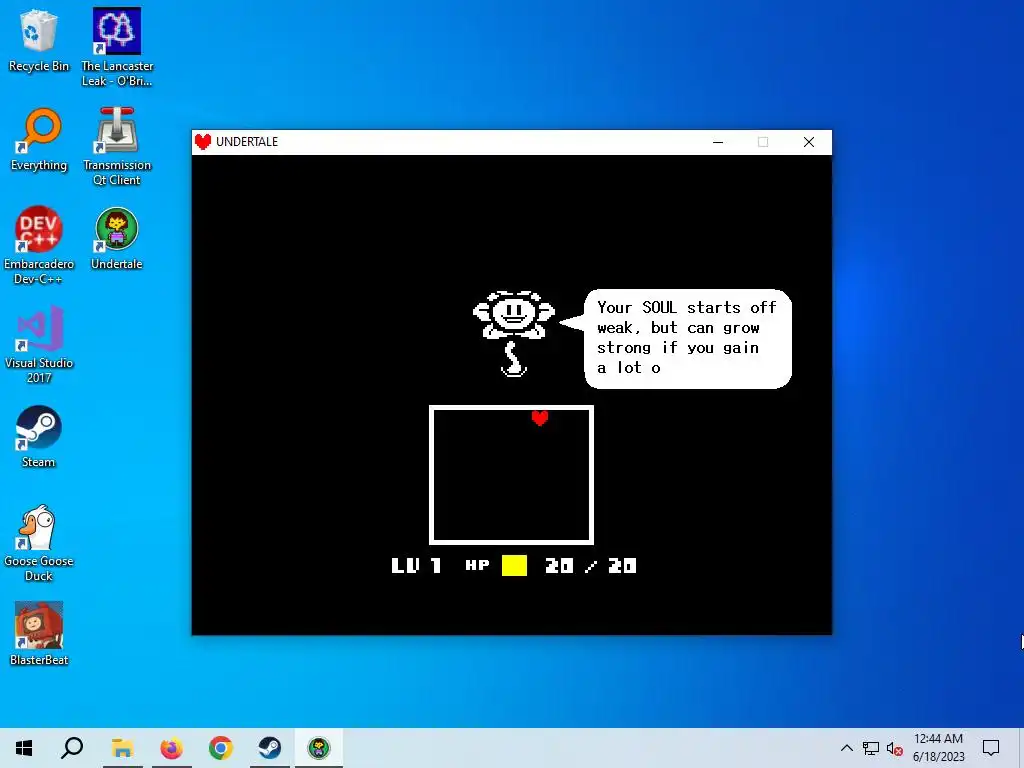Close the UNDERTALE window
Viewport: 1024px width, 768px height.
(x=808, y=142)
